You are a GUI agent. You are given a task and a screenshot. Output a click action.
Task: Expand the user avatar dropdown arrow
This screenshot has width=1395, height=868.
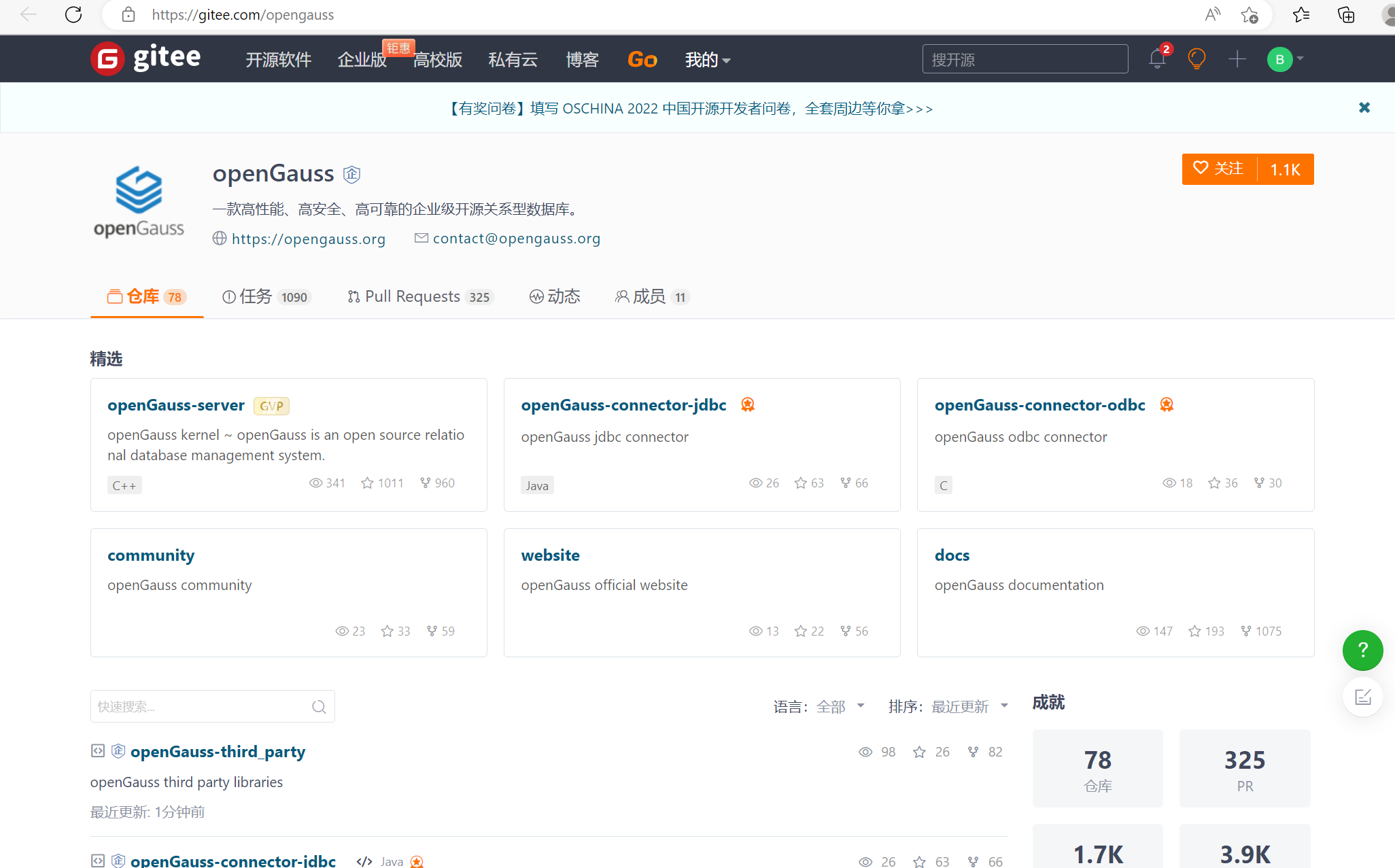point(1300,58)
